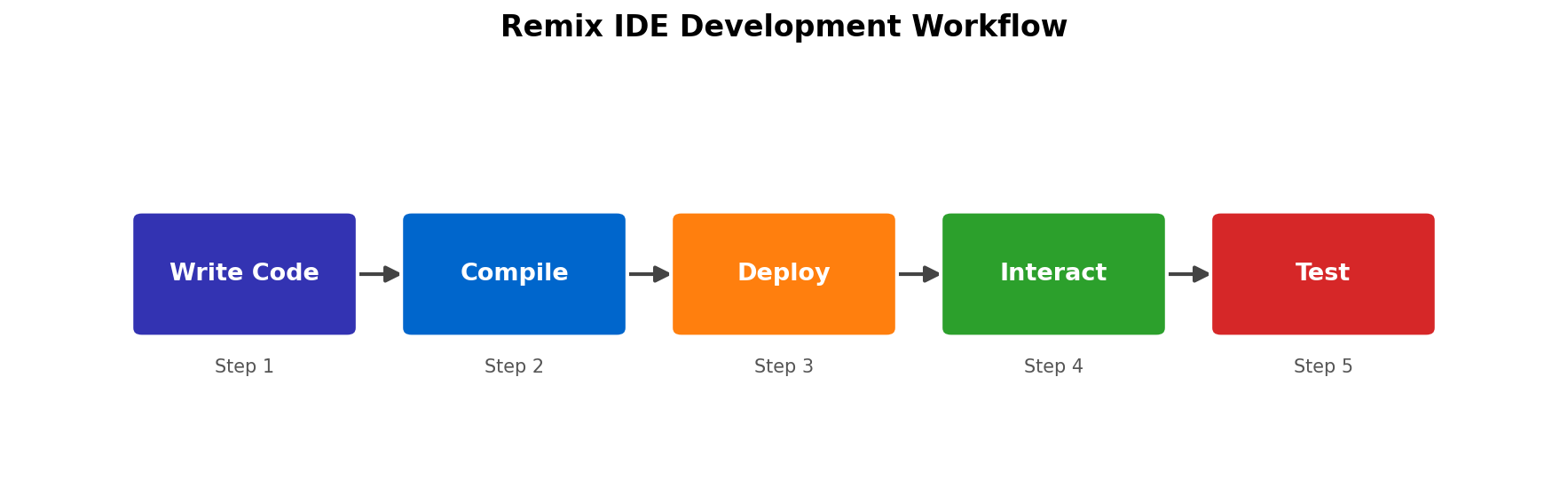The width and height of the screenshot is (1568, 503).
Task: Select the 'Step 2' label
Action: [514, 366]
